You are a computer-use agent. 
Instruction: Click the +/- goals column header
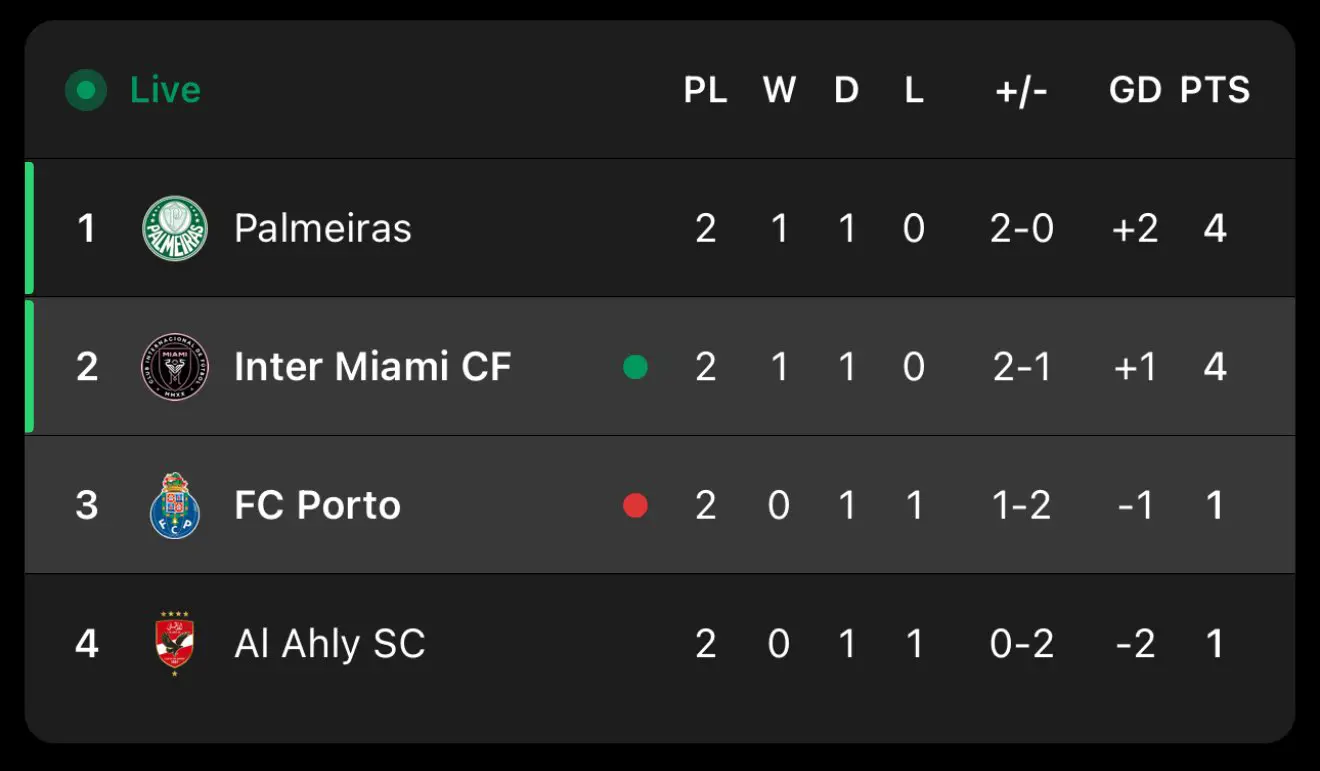(1021, 90)
